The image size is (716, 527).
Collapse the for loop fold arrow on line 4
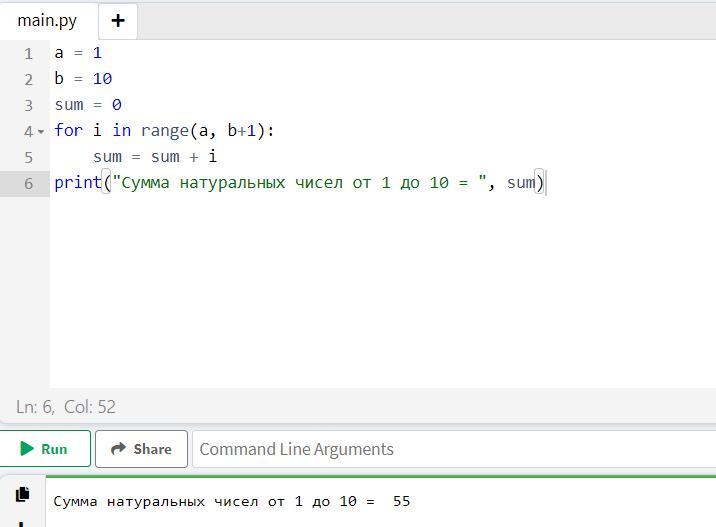coord(41,132)
